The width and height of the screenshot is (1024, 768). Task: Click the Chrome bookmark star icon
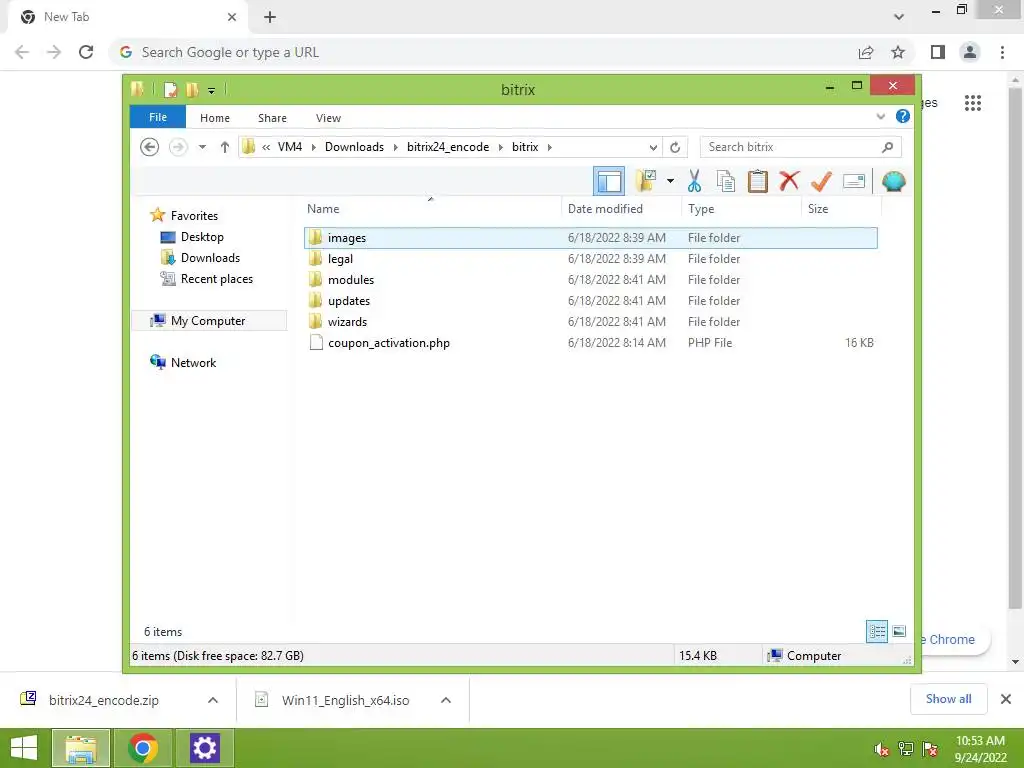click(898, 52)
